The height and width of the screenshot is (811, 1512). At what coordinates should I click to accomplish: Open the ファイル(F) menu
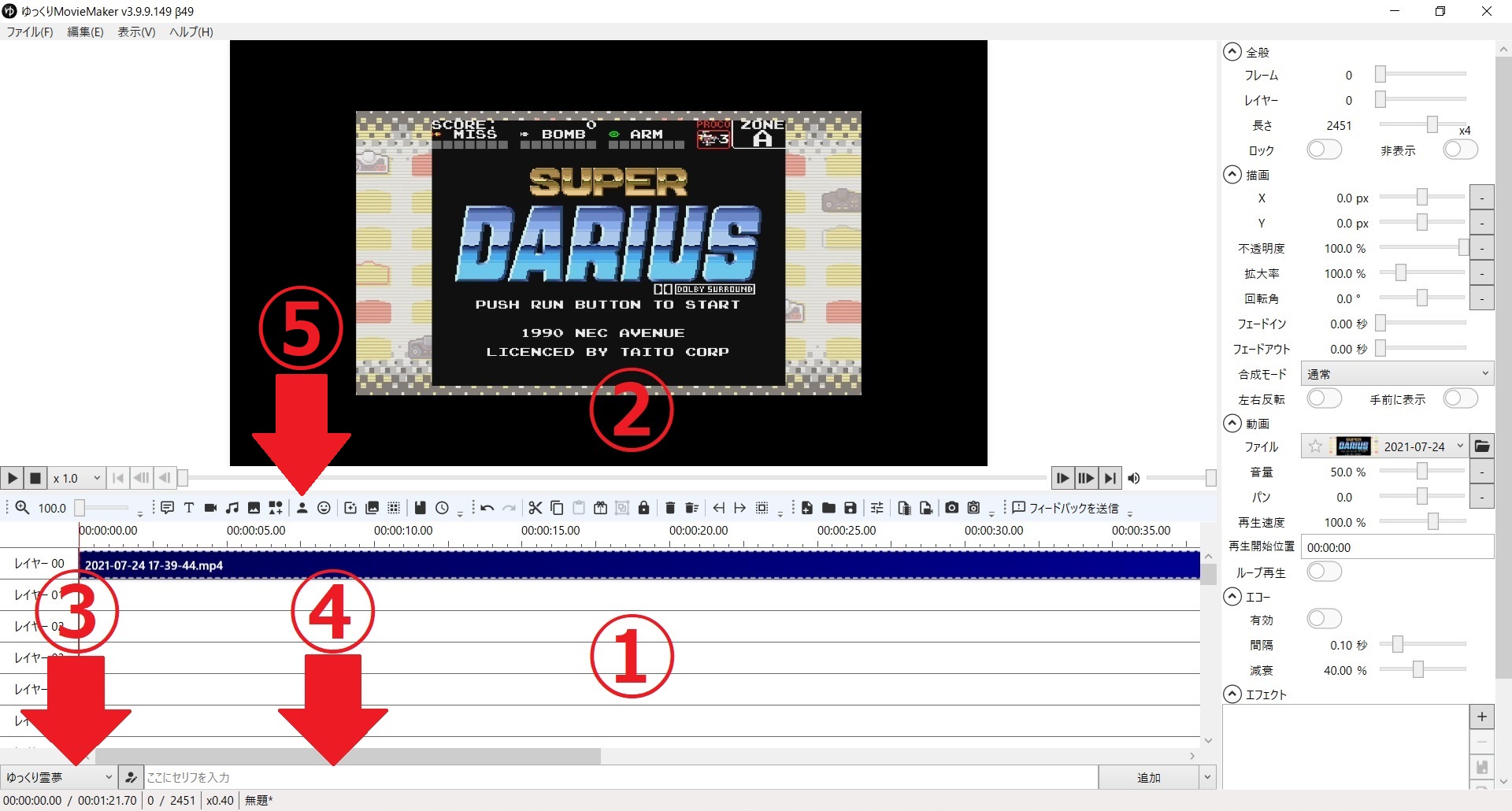pos(30,31)
